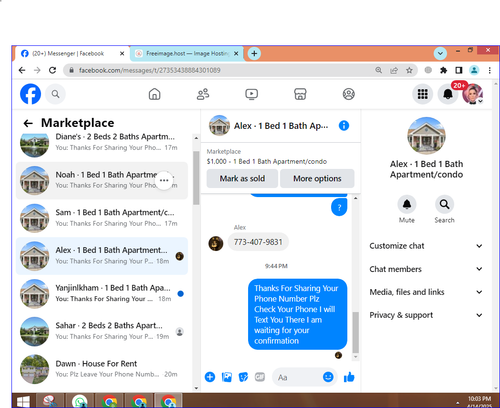
Task: Open the emoji picker smiley
Action: [328, 377]
